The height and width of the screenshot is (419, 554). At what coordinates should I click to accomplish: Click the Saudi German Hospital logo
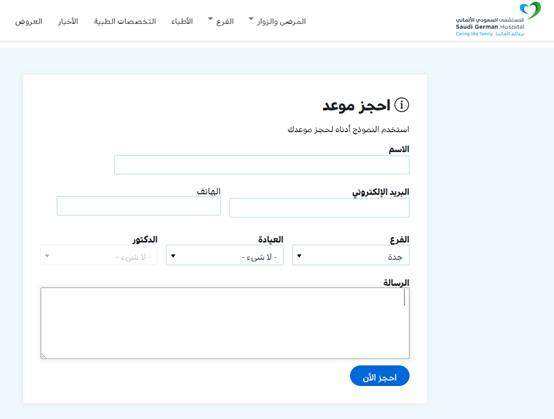point(498,19)
